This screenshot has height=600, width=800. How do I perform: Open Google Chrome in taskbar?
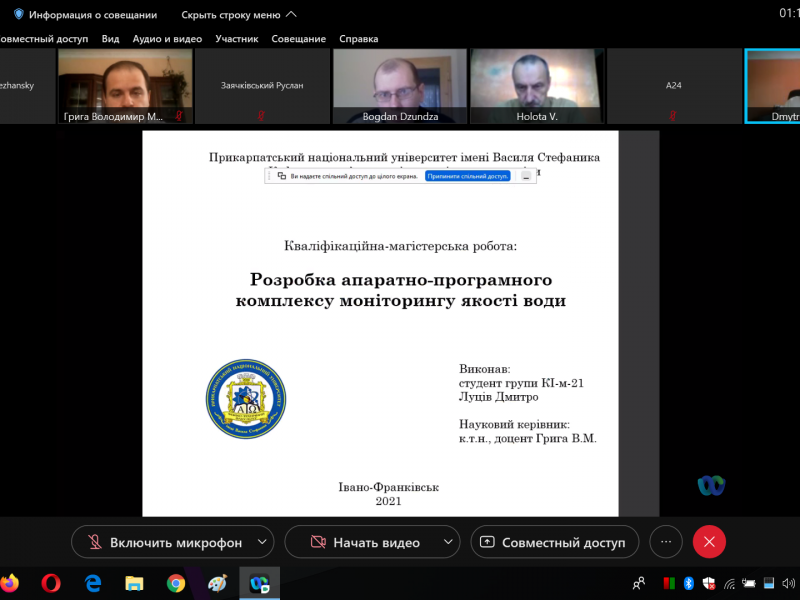(x=176, y=582)
